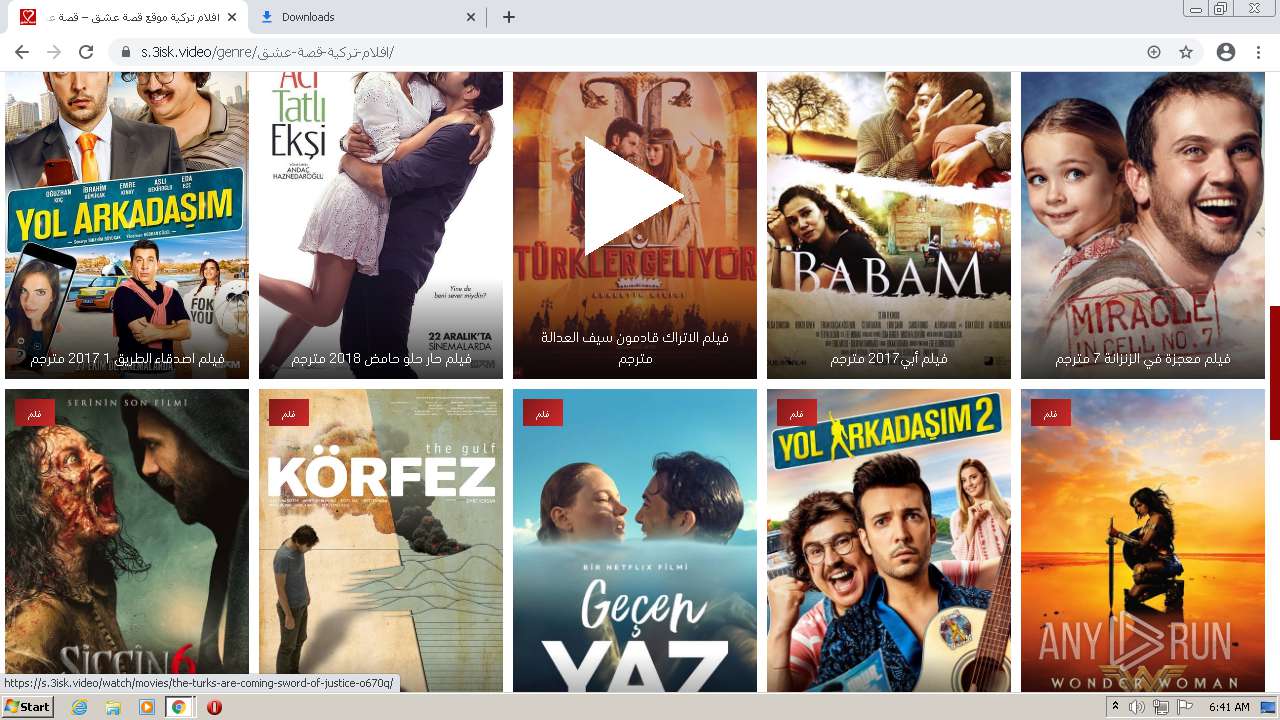Click title فيلم أبي 2017 مترجم
Image resolution: width=1280 pixels, height=720 pixels.
889,358
